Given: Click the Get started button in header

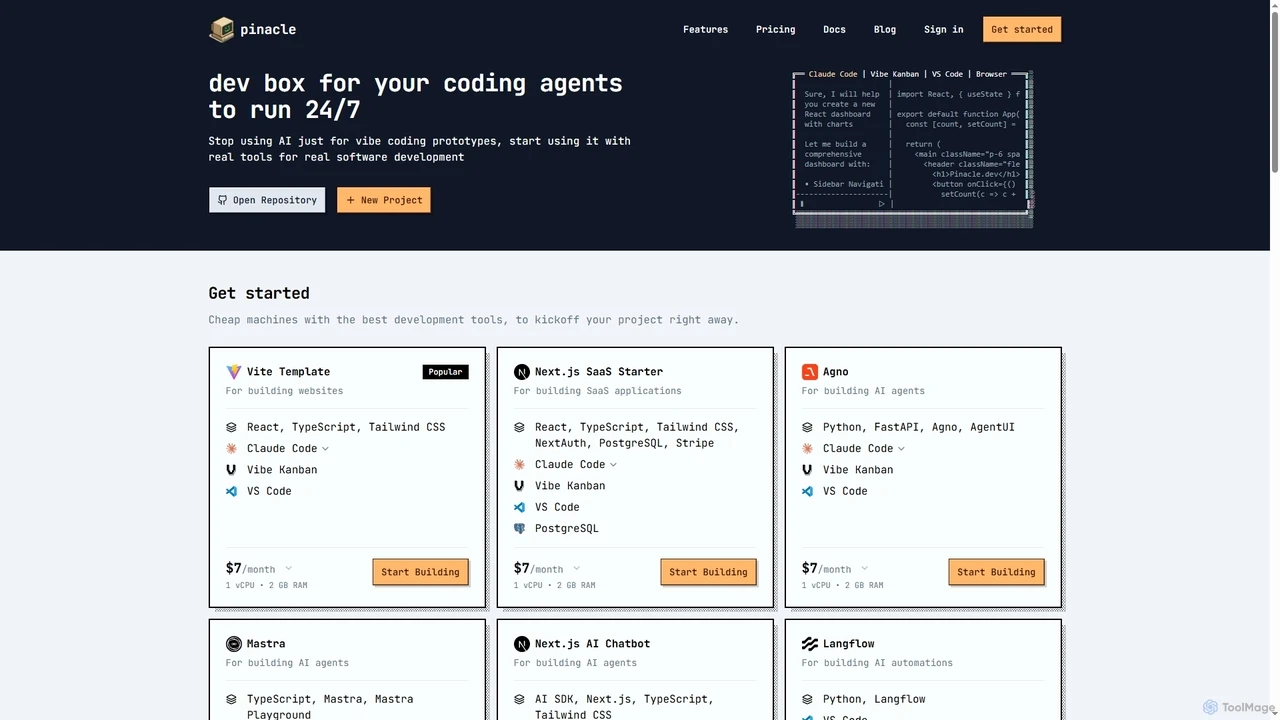Looking at the screenshot, I should coord(1022,30).
